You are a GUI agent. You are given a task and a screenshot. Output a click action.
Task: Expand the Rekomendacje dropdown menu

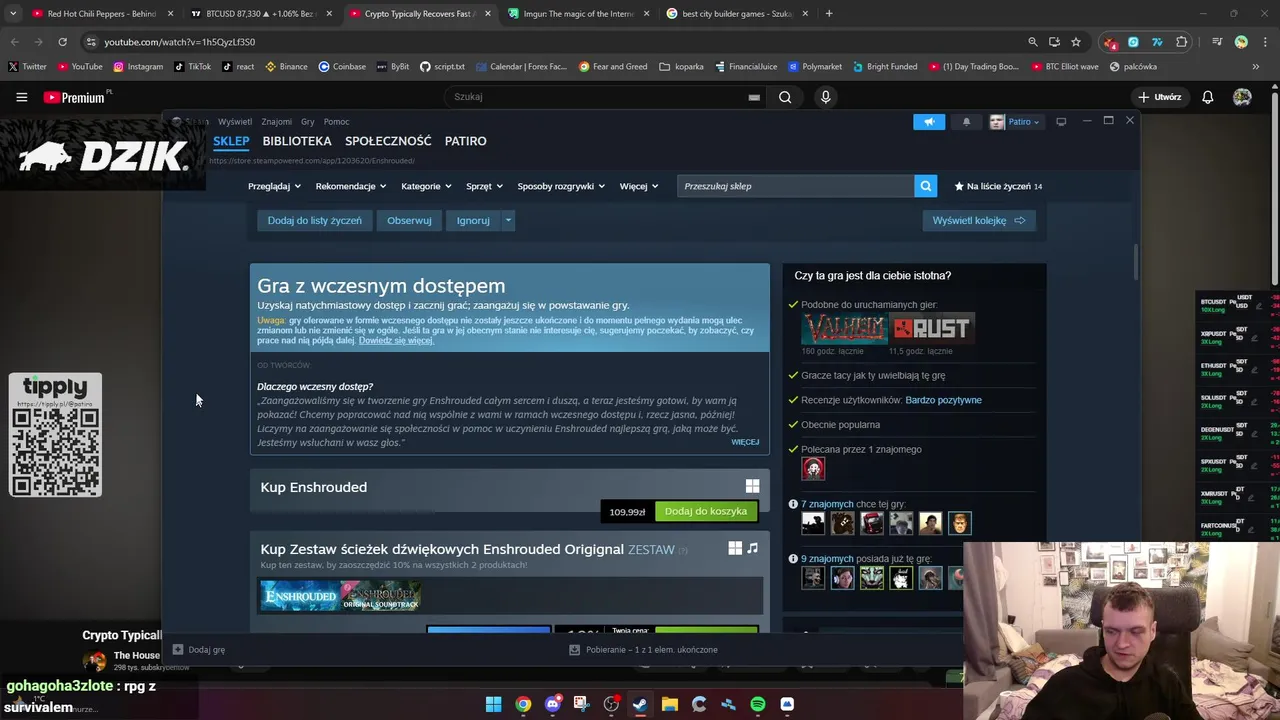point(350,186)
